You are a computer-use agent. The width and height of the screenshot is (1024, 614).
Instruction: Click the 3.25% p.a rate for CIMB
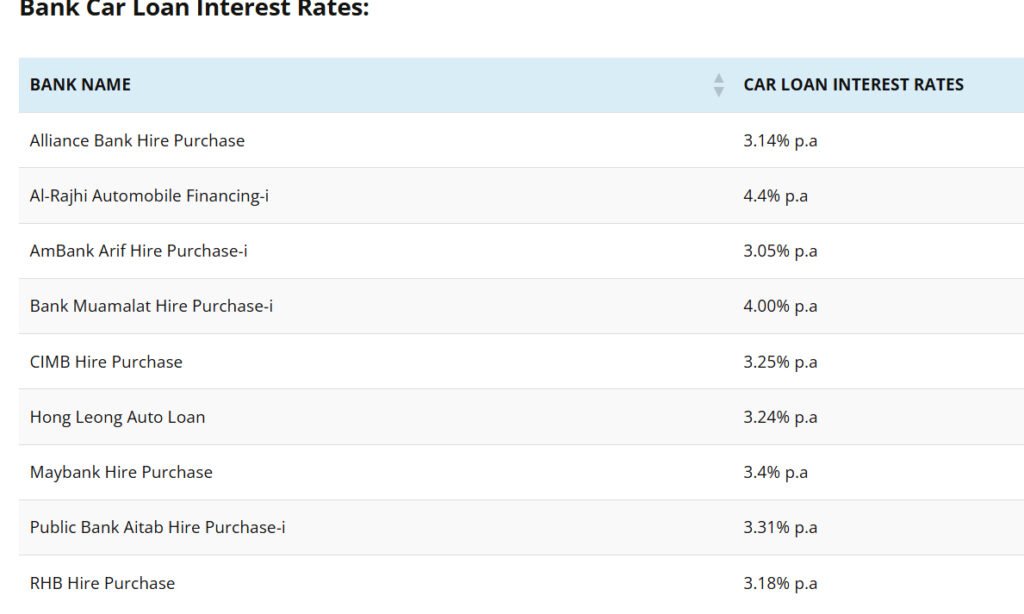tap(780, 362)
